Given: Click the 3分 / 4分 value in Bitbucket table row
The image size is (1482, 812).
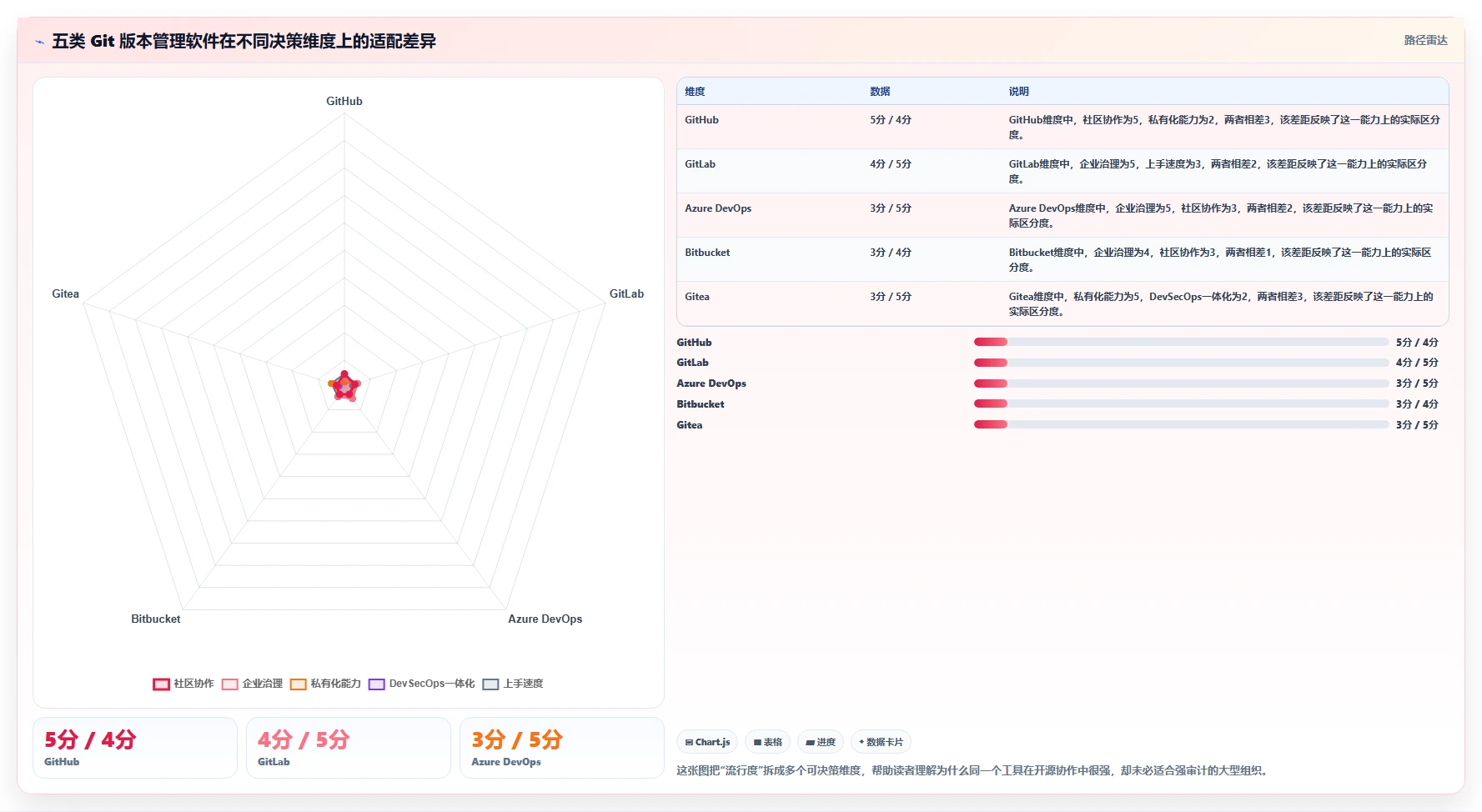Looking at the screenshot, I should [891, 253].
